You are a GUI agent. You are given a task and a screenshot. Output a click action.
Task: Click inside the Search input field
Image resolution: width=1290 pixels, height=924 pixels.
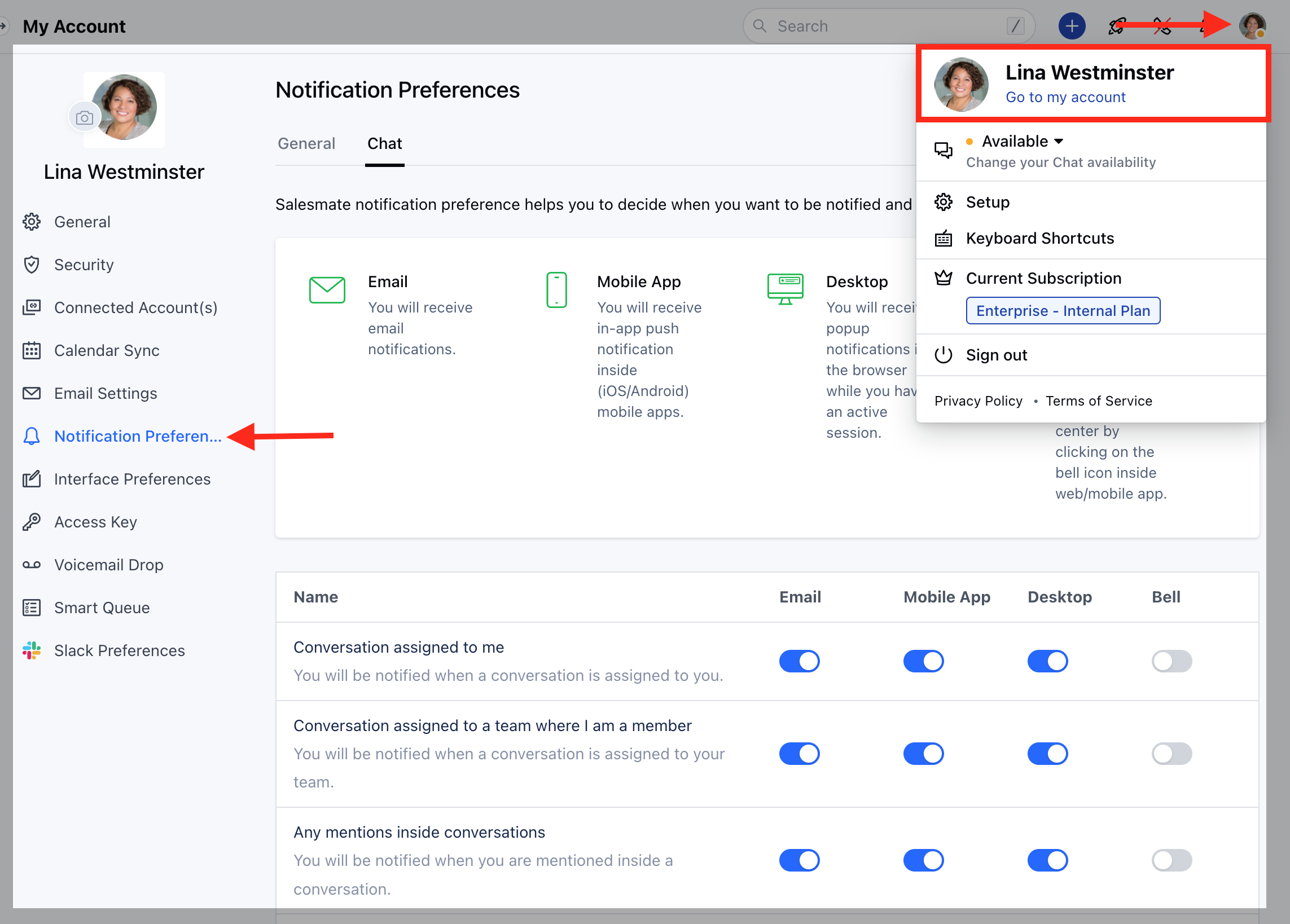tap(888, 26)
